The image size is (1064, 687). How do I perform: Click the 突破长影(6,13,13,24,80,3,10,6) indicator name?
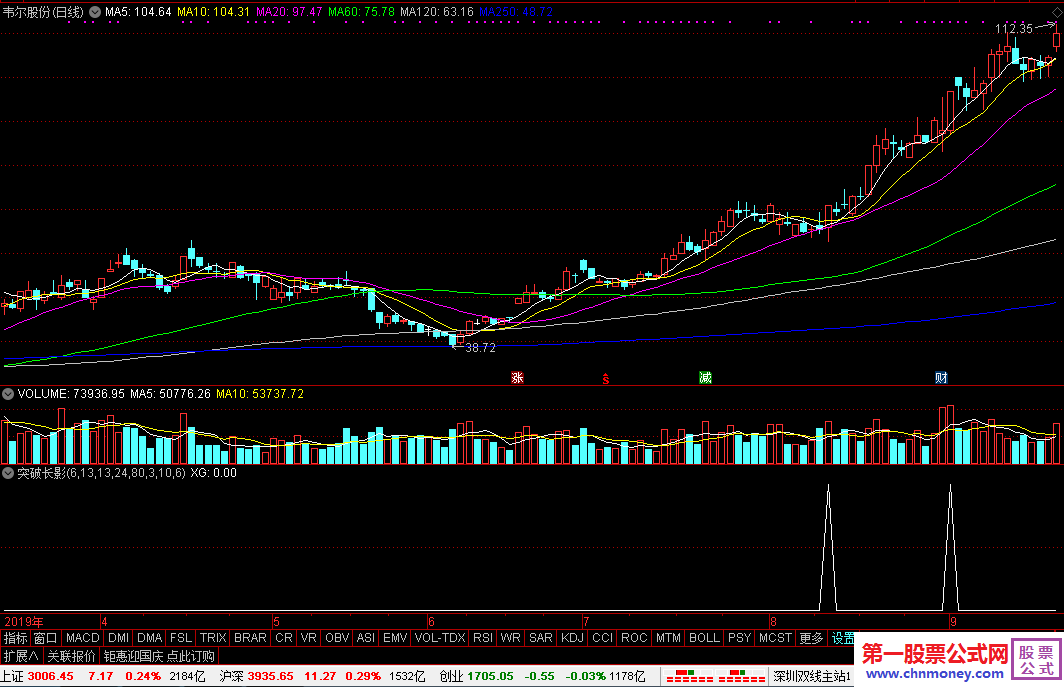pyautogui.click(x=101, y=473)
